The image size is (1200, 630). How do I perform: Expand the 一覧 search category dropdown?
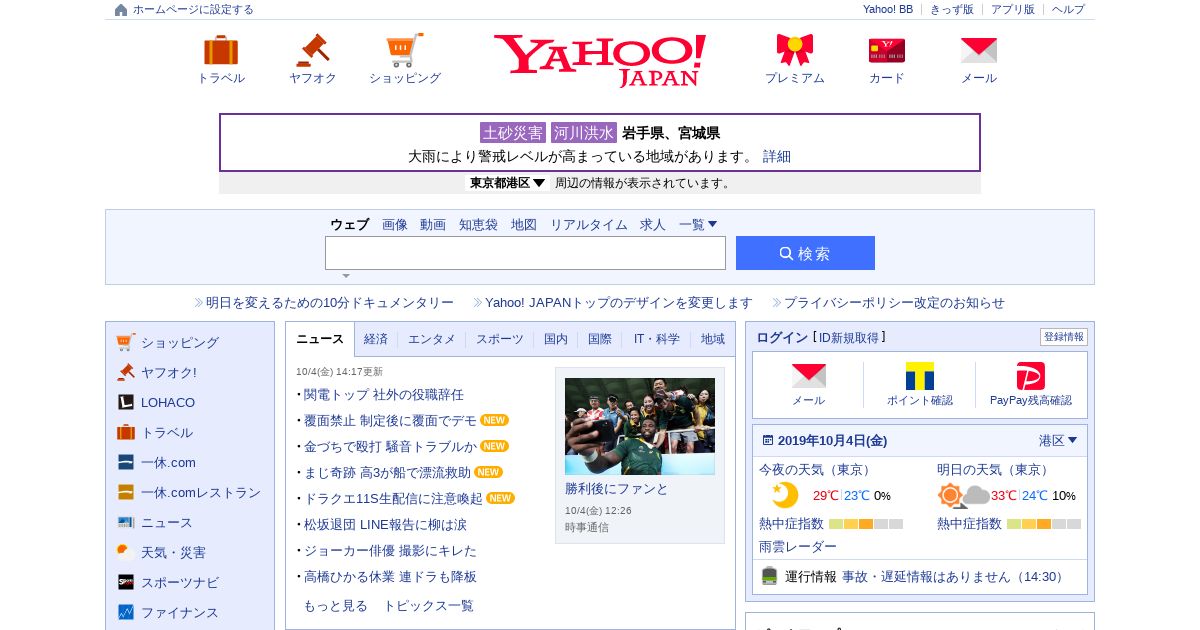pyautogui.click(x=698, y=225)
